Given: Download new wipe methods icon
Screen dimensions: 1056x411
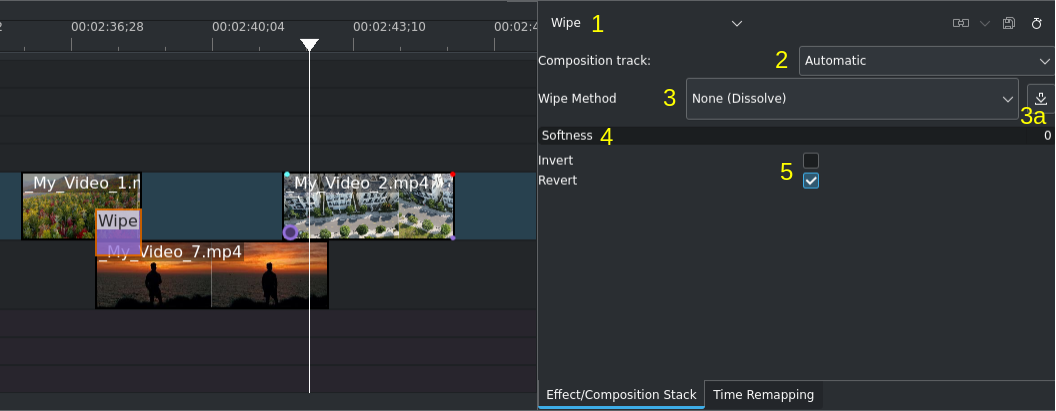Looking at the screenshot, I should coord(1041,98).
